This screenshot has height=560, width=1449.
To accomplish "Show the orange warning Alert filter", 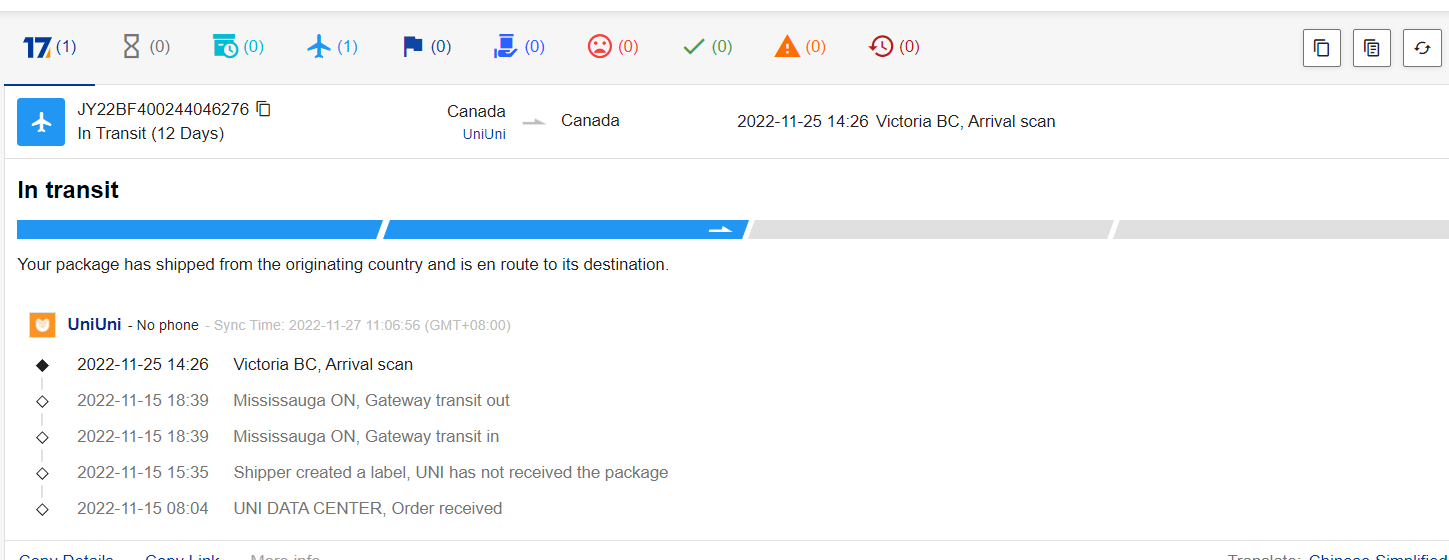I will (x=800, y=47).
